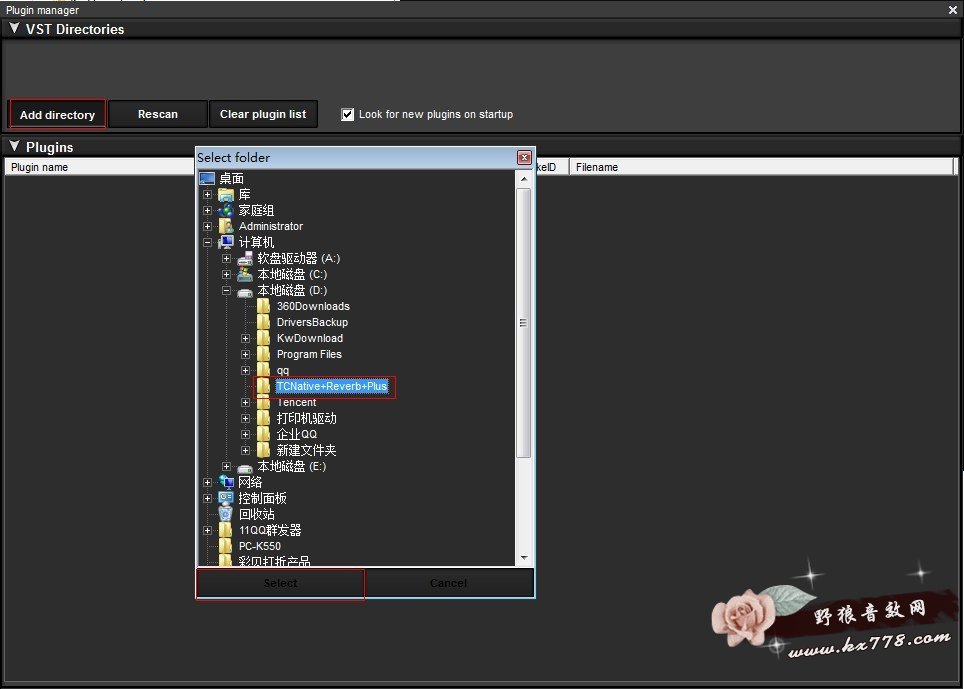Collapse the VST Directories section
The image size is (964, 689).
coord(14,28)
